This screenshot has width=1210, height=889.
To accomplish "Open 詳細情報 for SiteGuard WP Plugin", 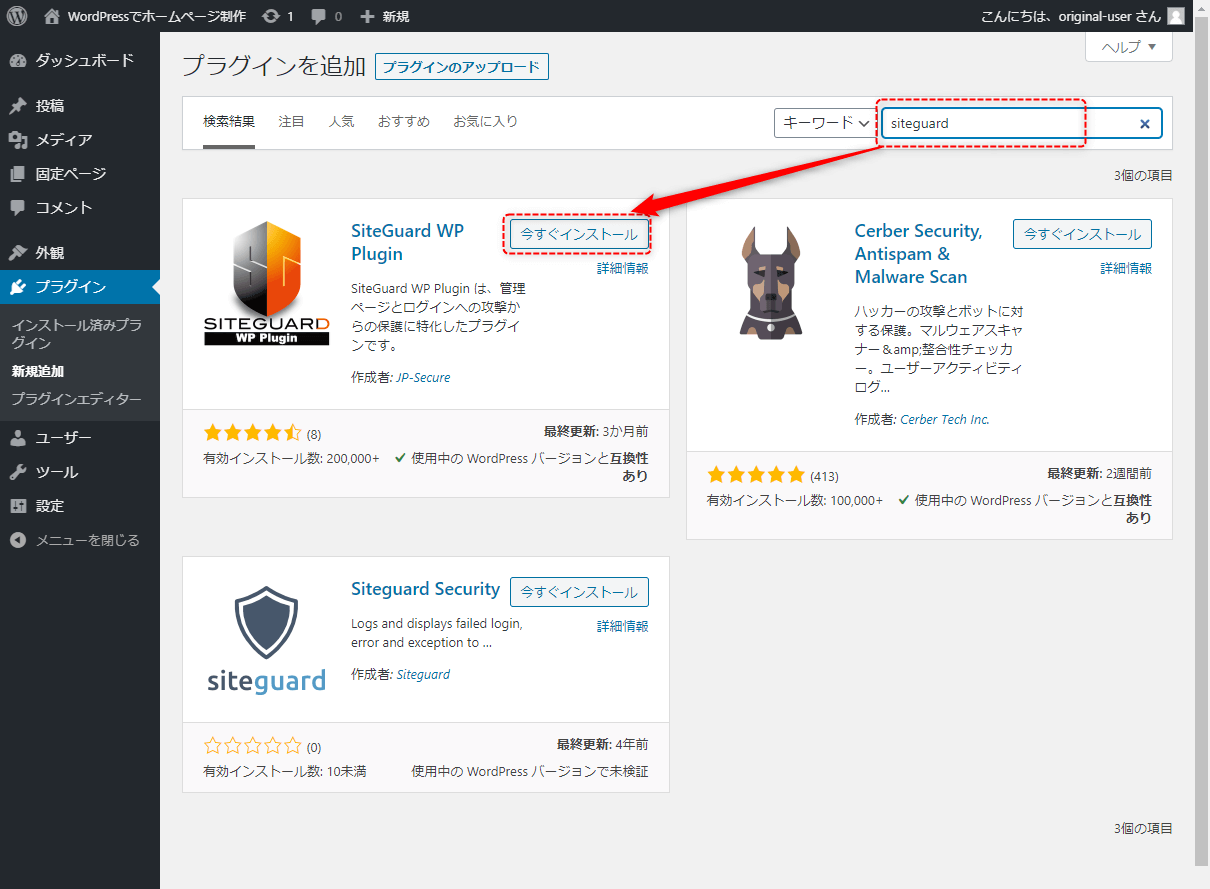I will click(623, 268).
